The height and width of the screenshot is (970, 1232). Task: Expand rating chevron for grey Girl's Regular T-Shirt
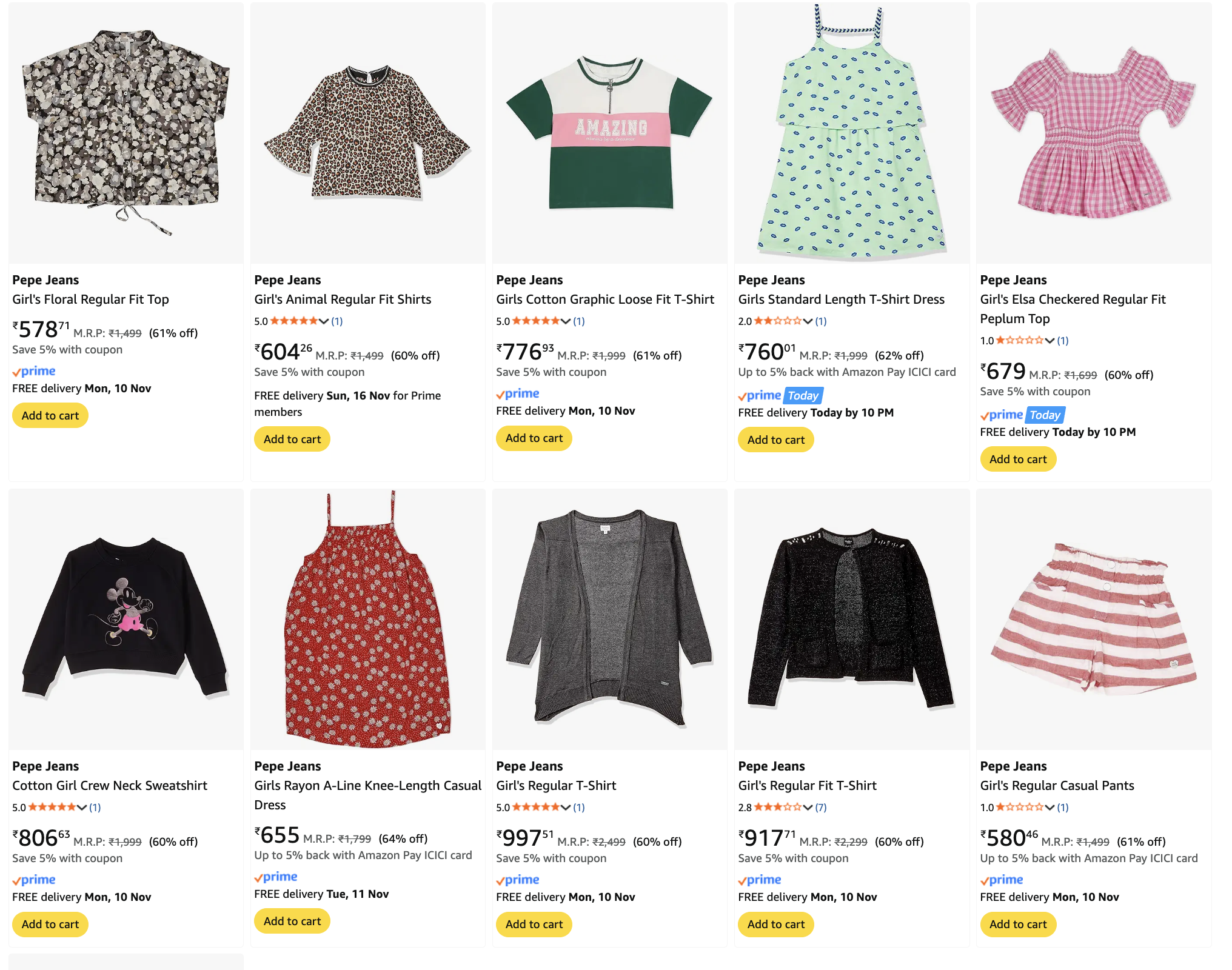(566, 808)
